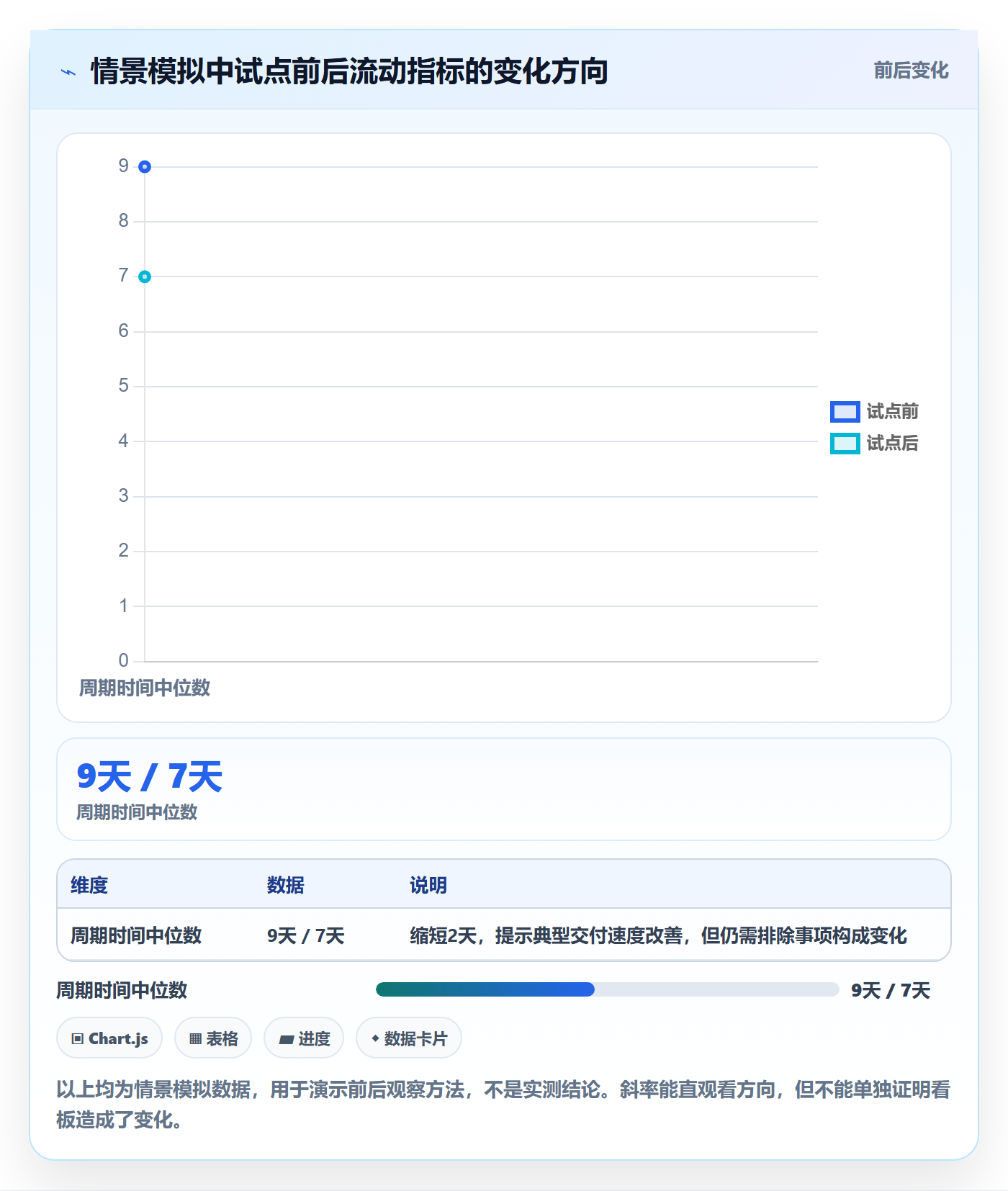
Task: Click the bar icon inside the 进度 chip
Action: click(287, 1040)
